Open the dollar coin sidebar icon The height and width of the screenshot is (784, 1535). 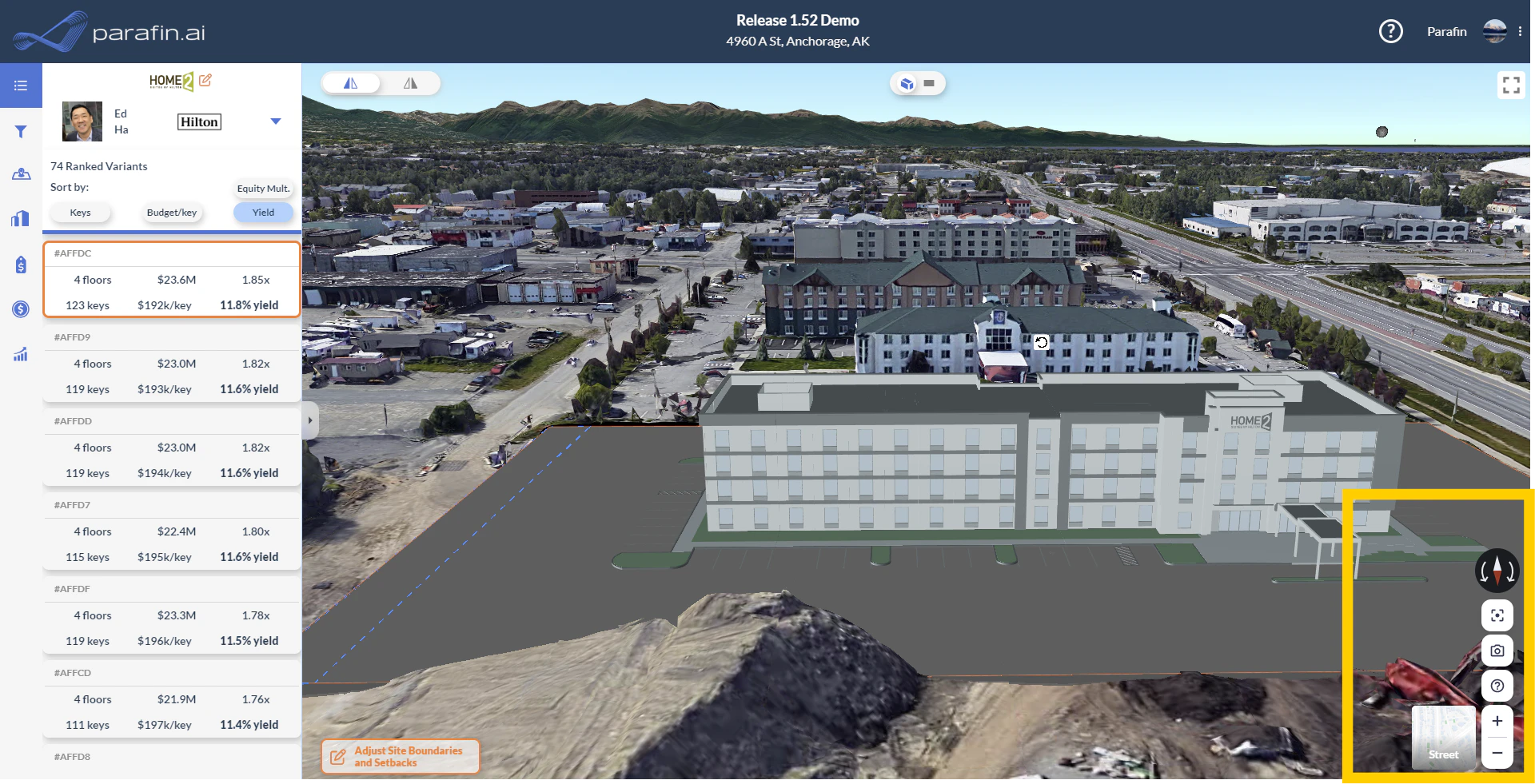21,309
